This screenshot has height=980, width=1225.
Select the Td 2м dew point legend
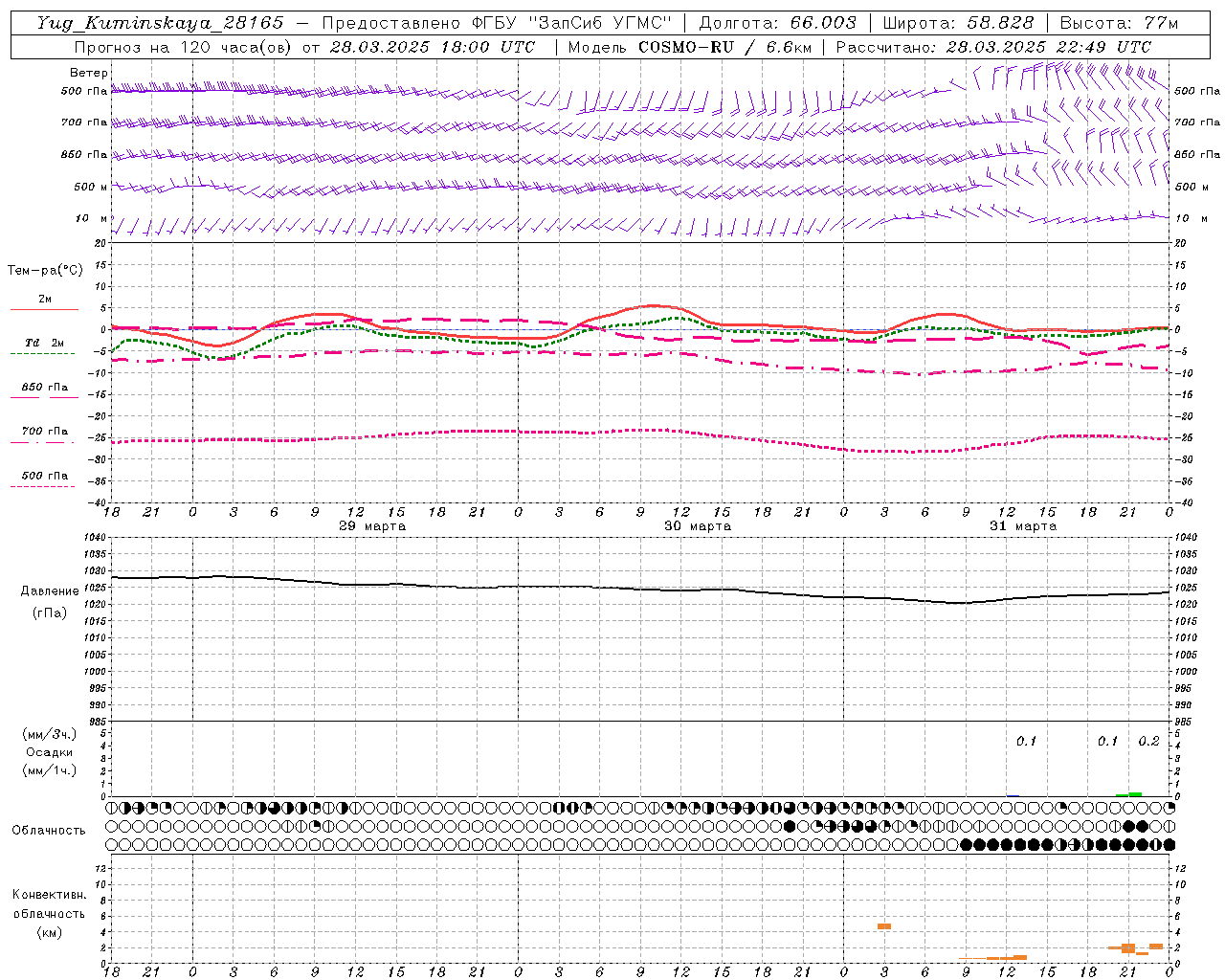[x=44, y=347]
